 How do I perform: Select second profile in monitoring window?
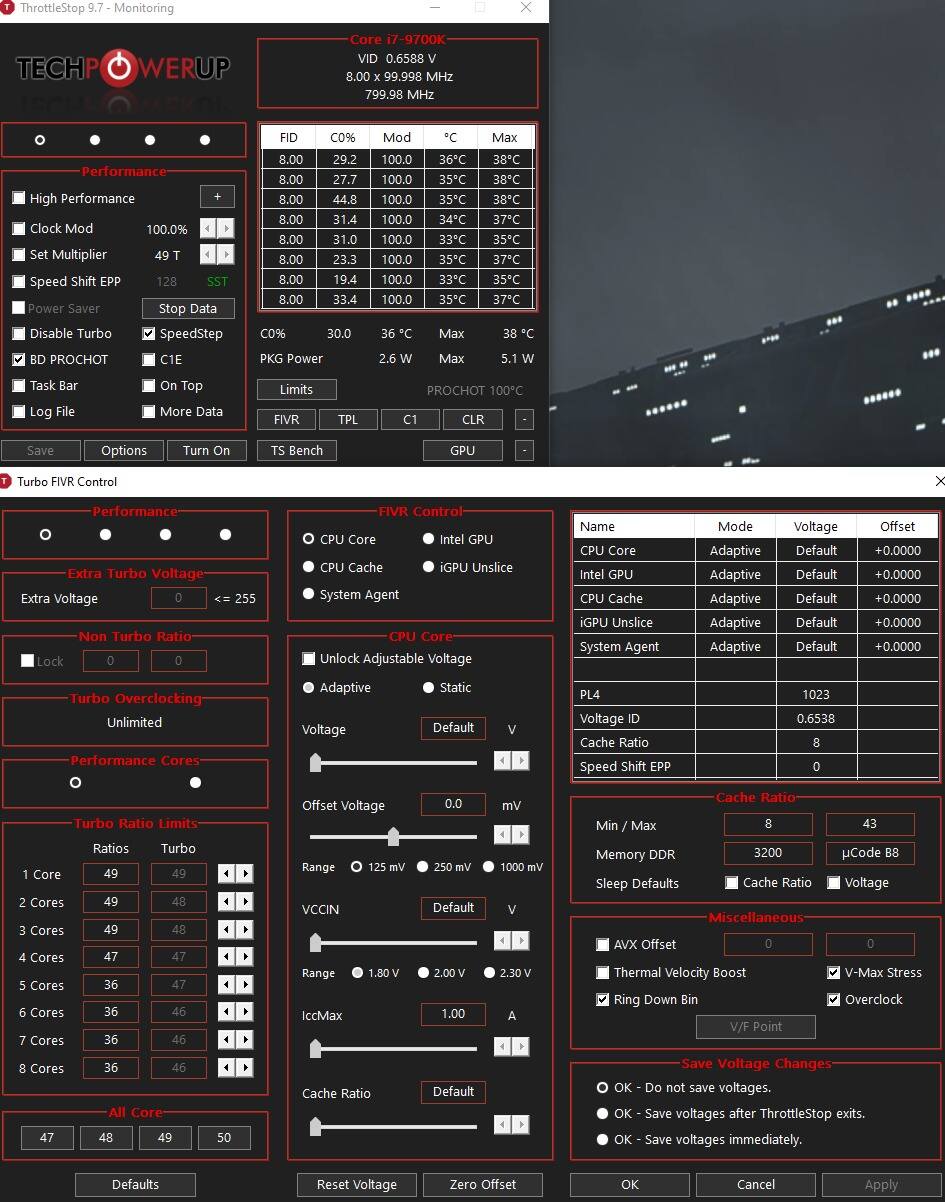95,140
